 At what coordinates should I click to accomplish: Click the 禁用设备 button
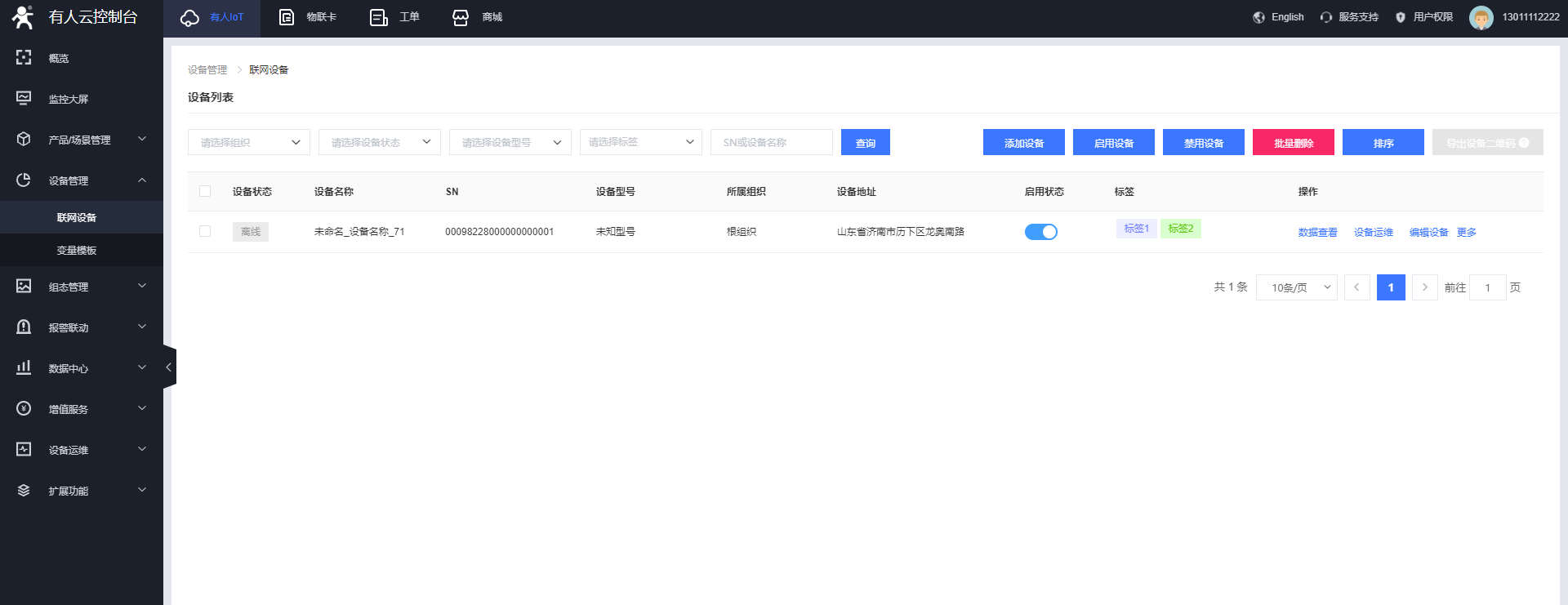coord(1204,142)
